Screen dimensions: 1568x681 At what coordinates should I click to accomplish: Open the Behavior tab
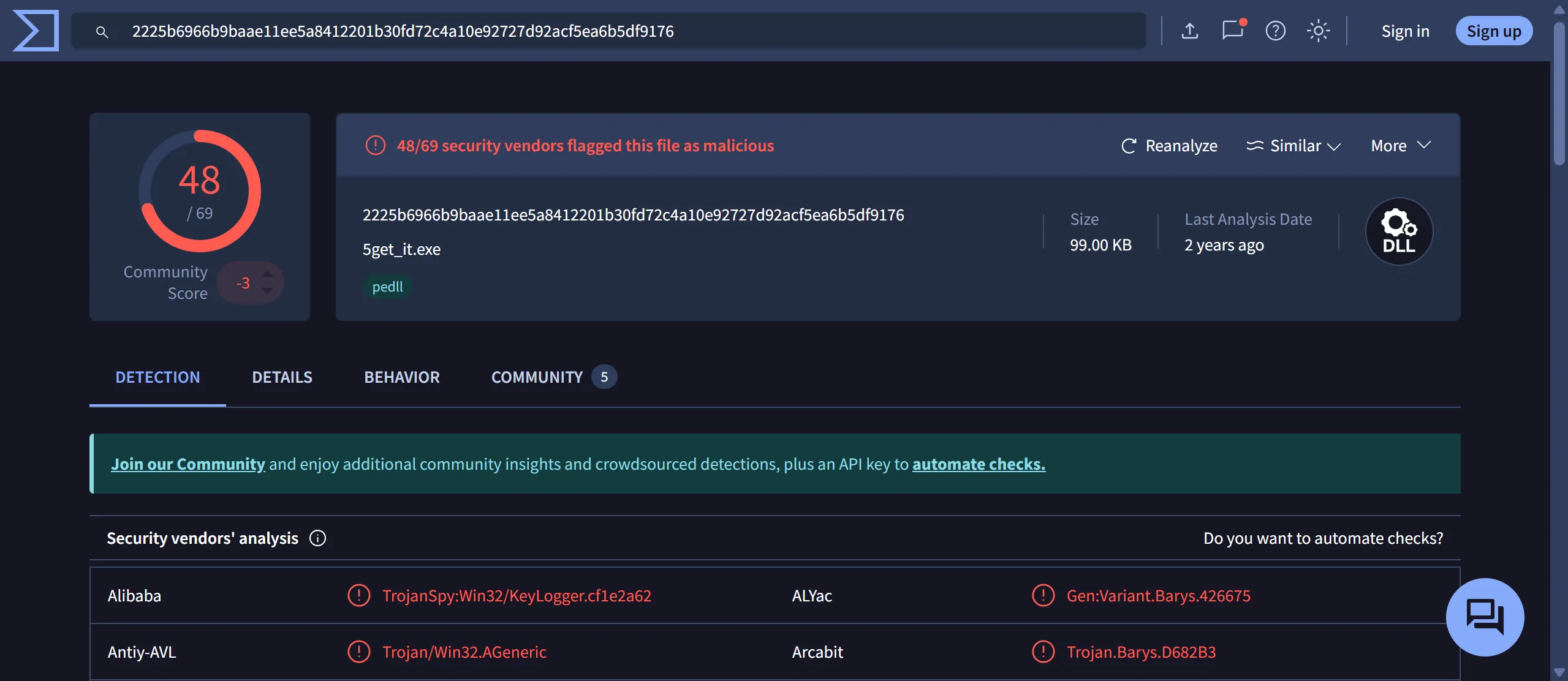[x=402, y=377]
